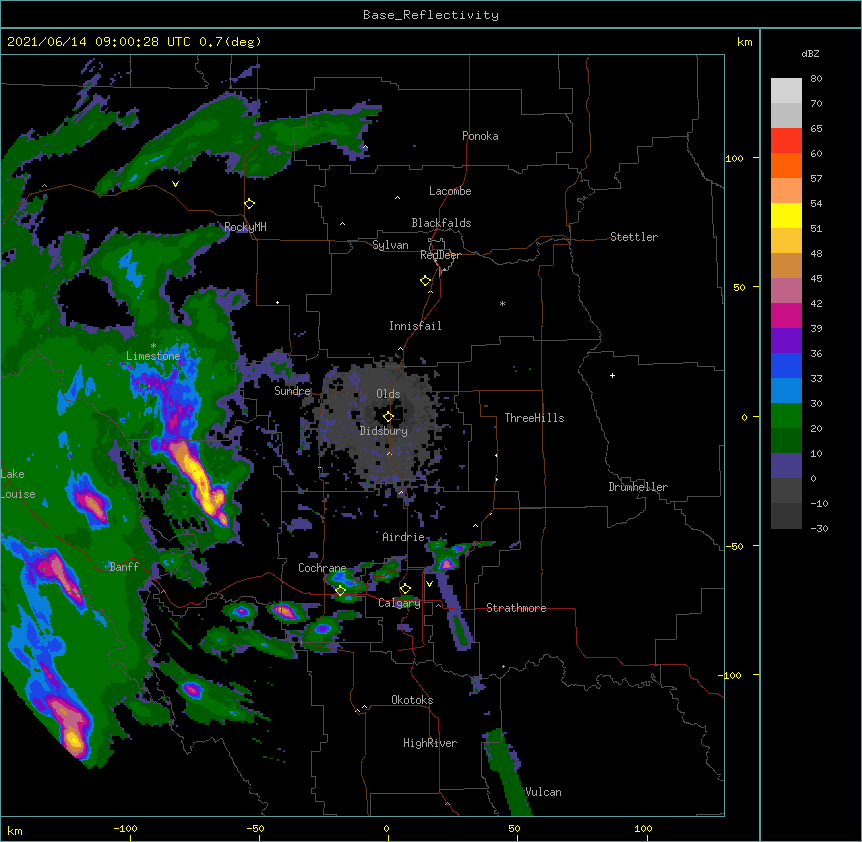Viewport: 862px width, 842px height.
Task: Select the yellow diamond marker south of RedDeer
Action: pos(426,281)
